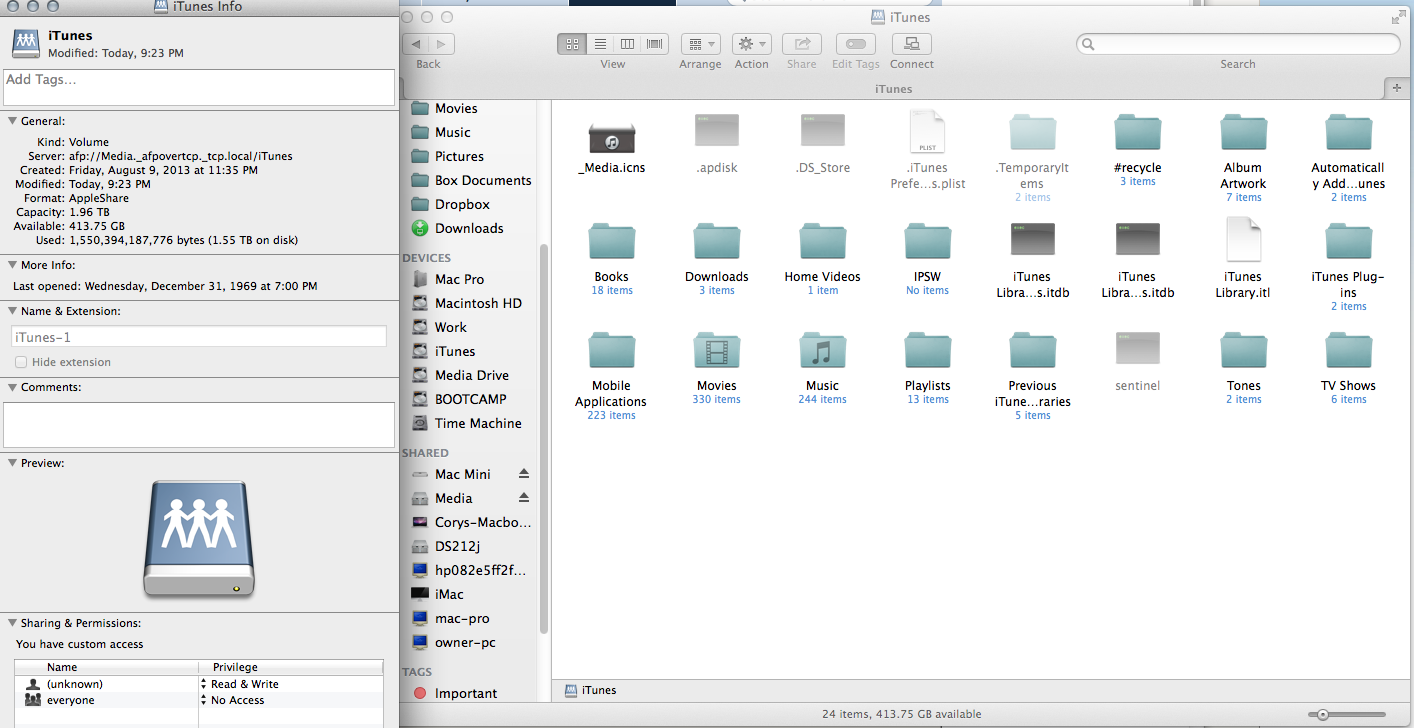The image size is (1414, 728).
Task: Select the iTunes Library.itl file
Action: click(x=1243, y=240)
